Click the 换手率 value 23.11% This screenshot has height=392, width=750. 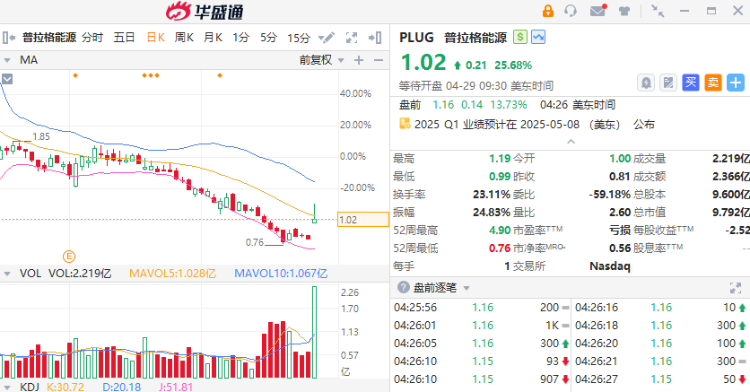click(x=492, y=195)
